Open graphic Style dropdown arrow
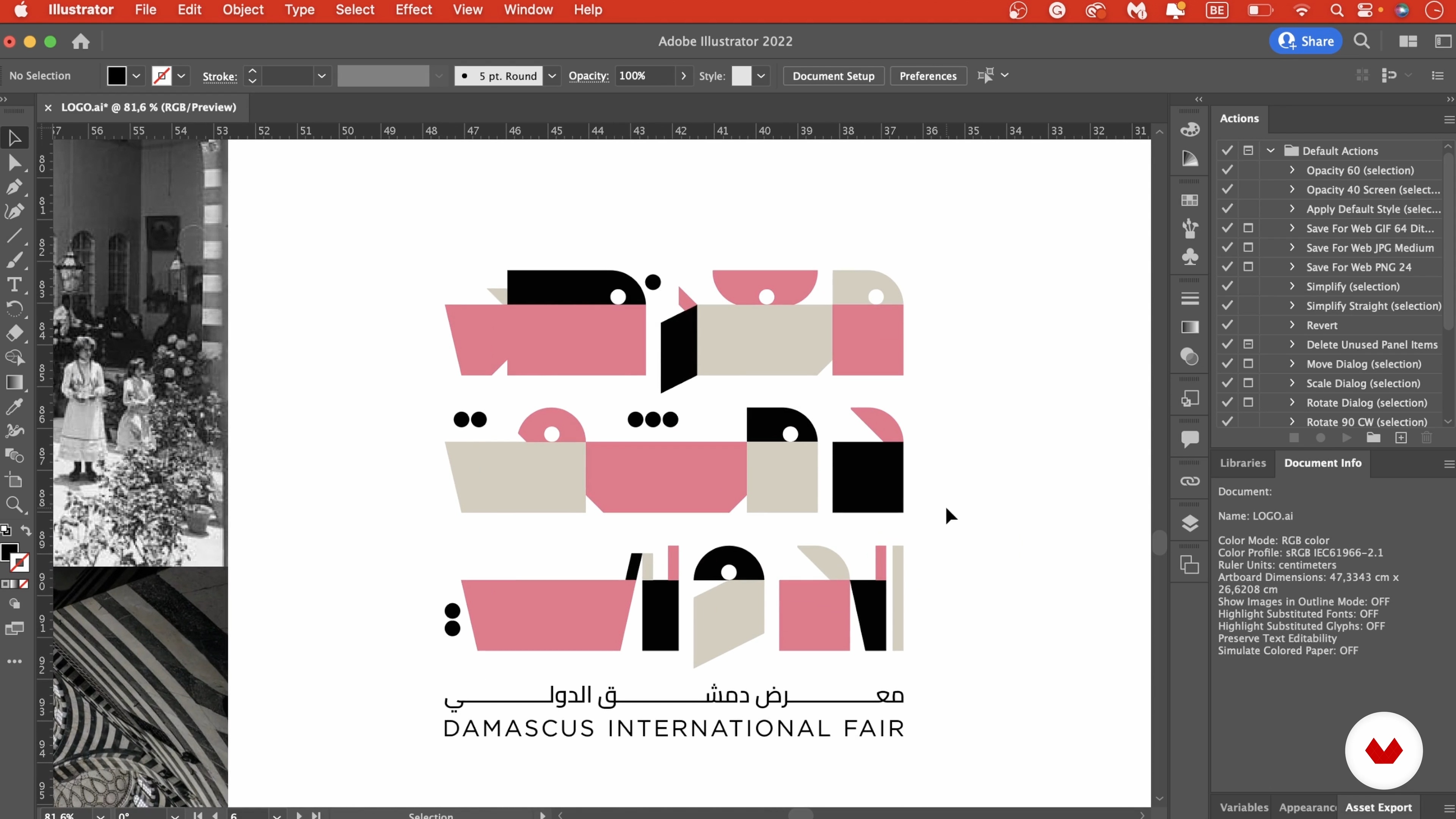Screen dimensions: 1456x819 [x=761, y=76]
